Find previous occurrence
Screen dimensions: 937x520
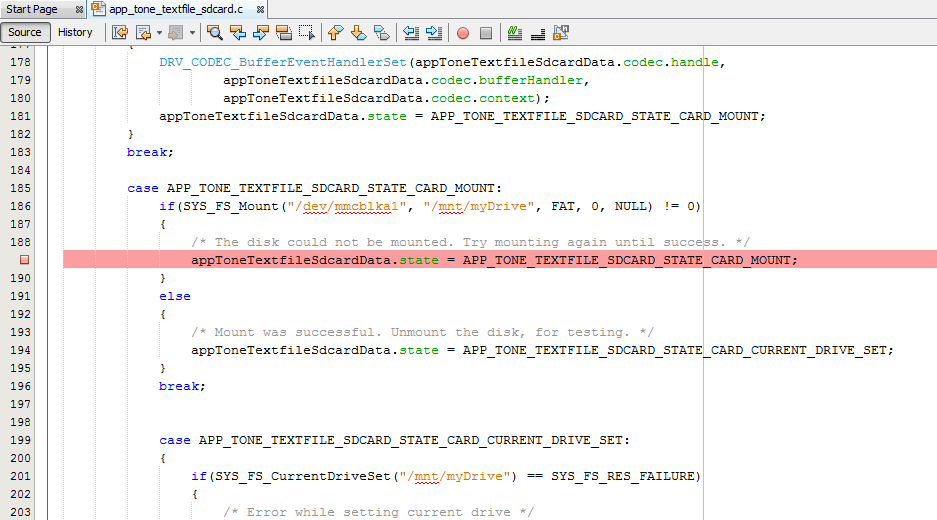click(238, 33)
